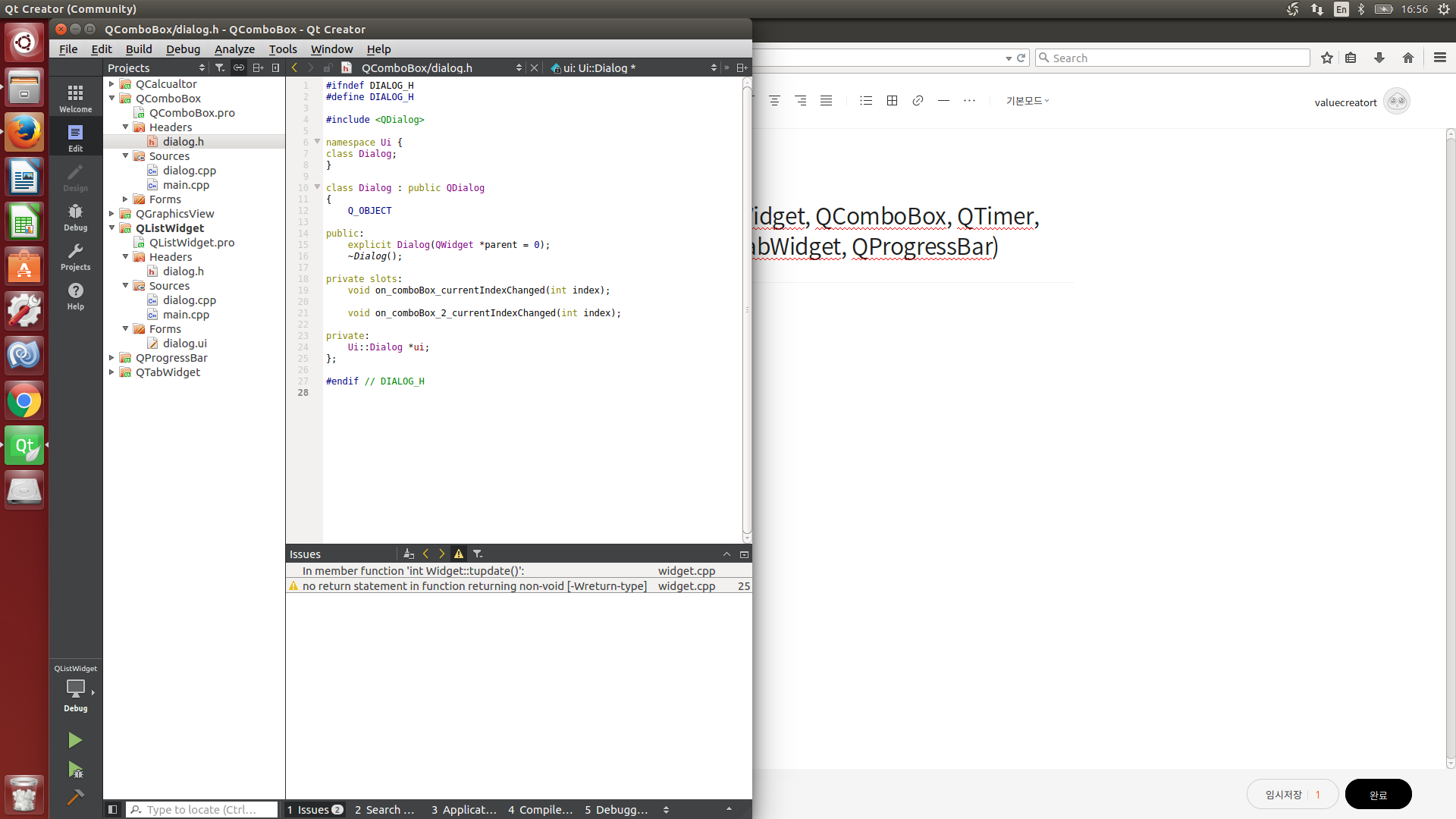Viewport: 1456px width, 819px height.
Task: Click the filter tree icon in Projects
Action: 220,68
